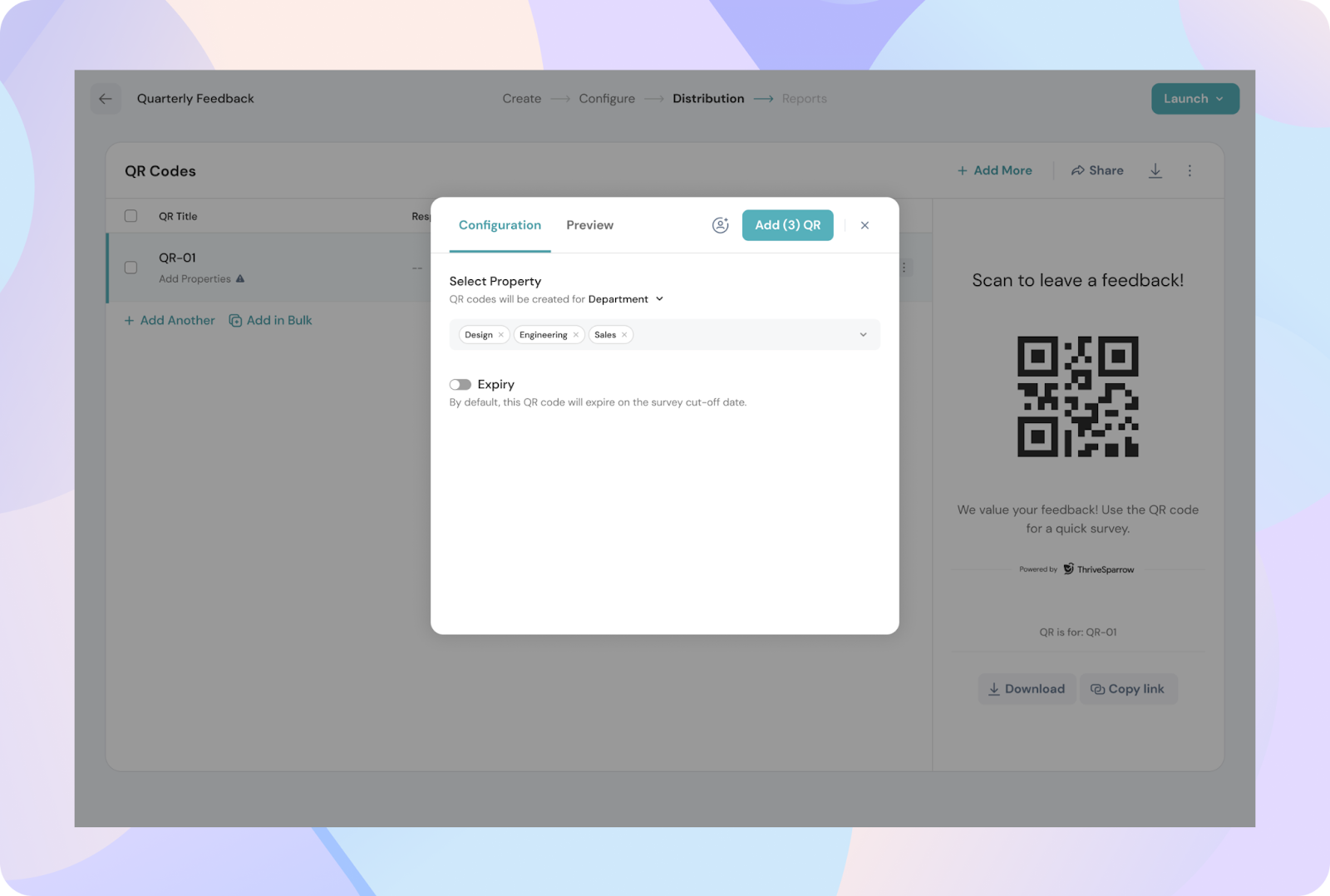Viewport: 1330px width, 896px height.
Task: Click the Add (3) QR button
Action: tap(787, 225)
